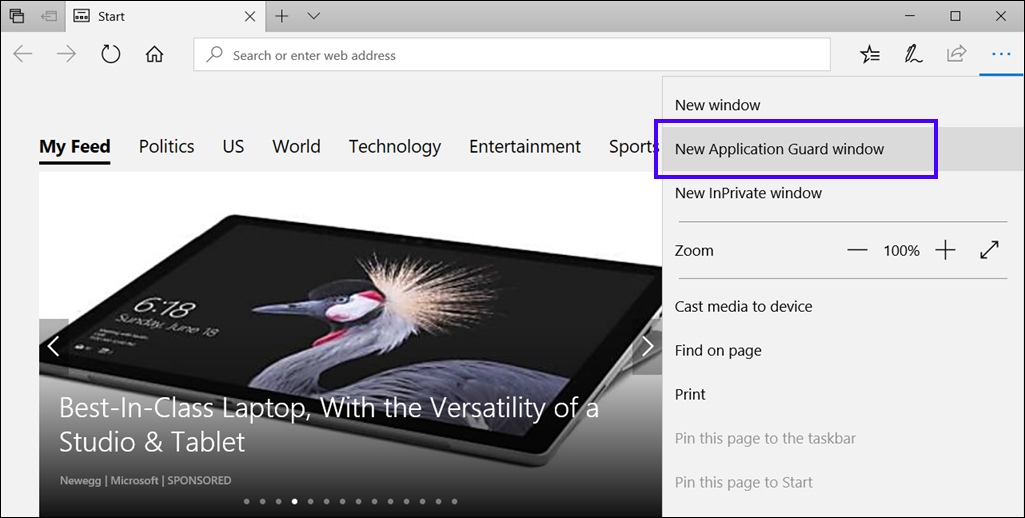Open the US news tab
Image resolution: width=1025 pixels, height=518 pixels.
click(x=233, y=147)
